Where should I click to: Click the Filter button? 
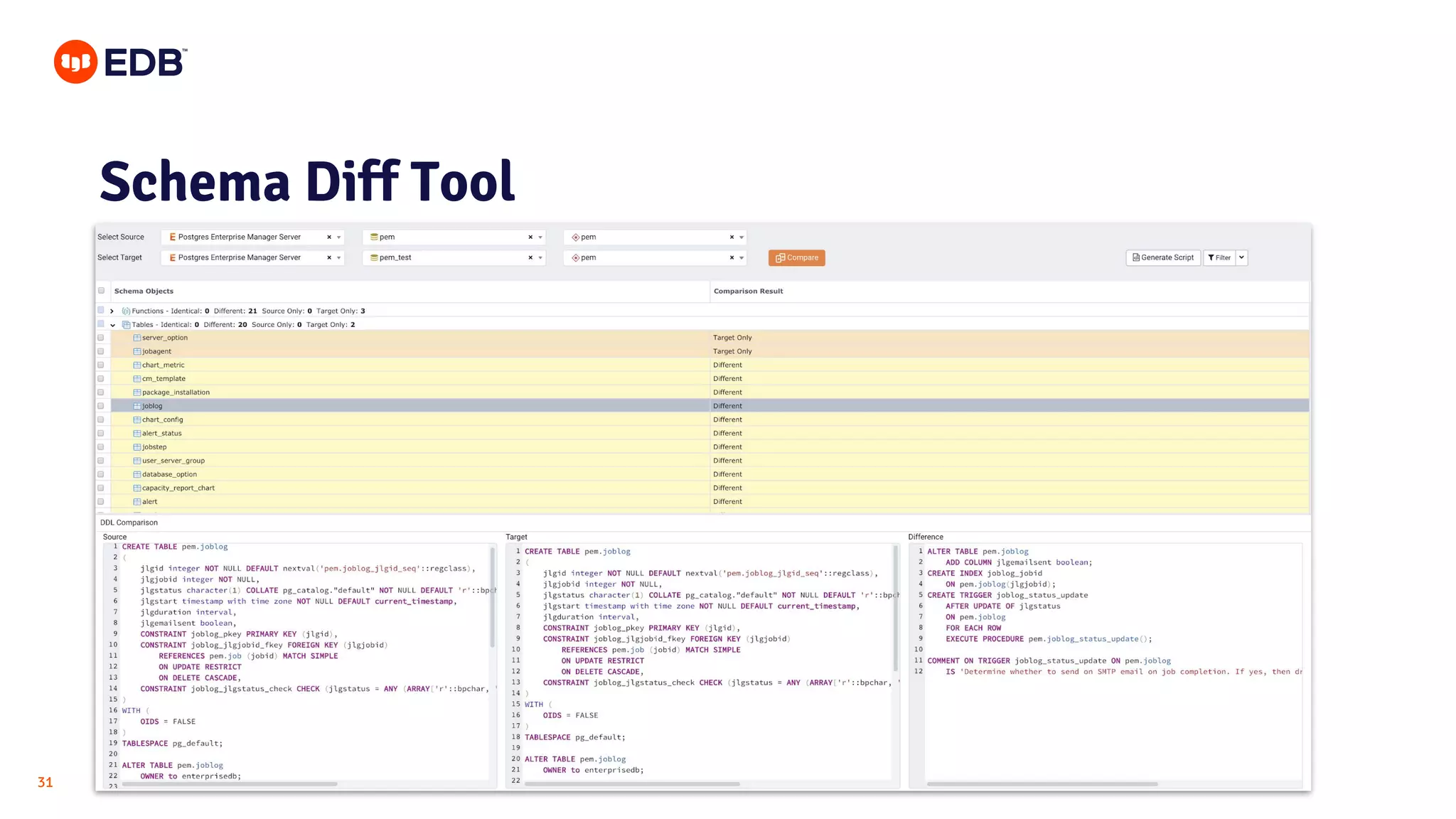[x=1219, y=258]
